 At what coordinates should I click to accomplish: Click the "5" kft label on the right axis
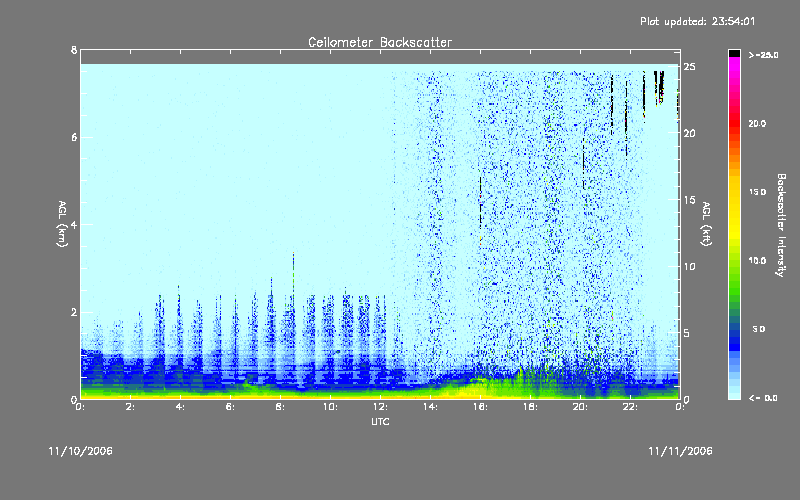click(687, 333)
